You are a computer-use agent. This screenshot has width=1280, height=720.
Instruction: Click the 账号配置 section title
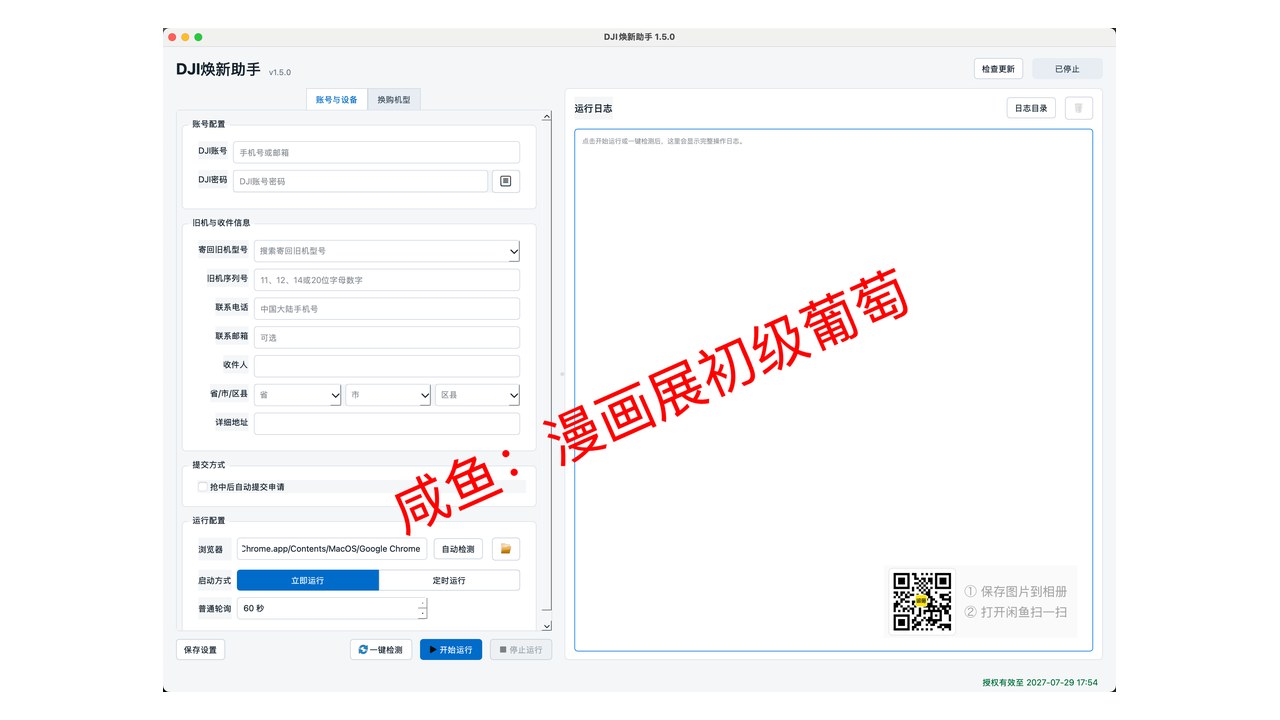pyautogui.click(x=209, y=124)
